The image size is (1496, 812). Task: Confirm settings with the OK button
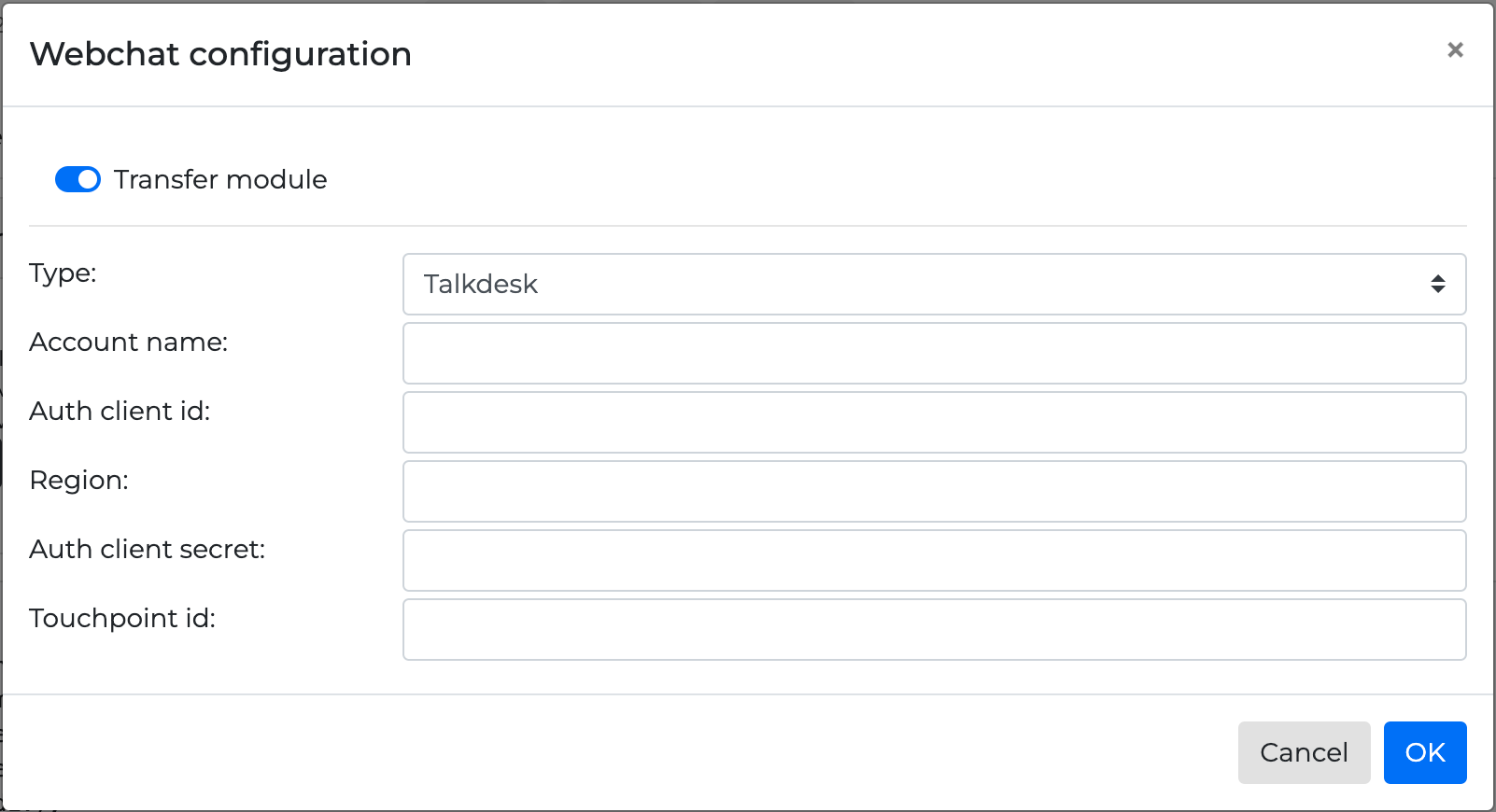[1424, 752]
